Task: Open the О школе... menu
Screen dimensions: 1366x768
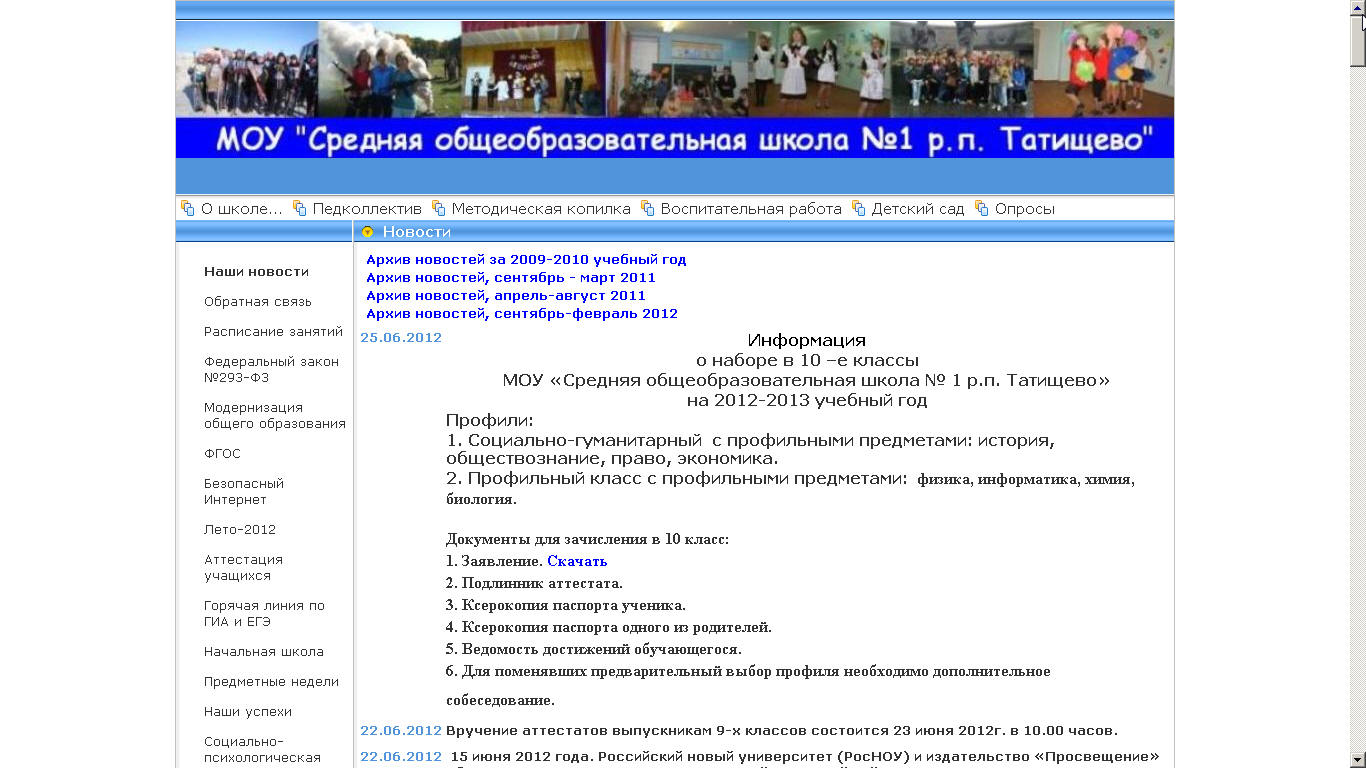Action: point(242,209)
